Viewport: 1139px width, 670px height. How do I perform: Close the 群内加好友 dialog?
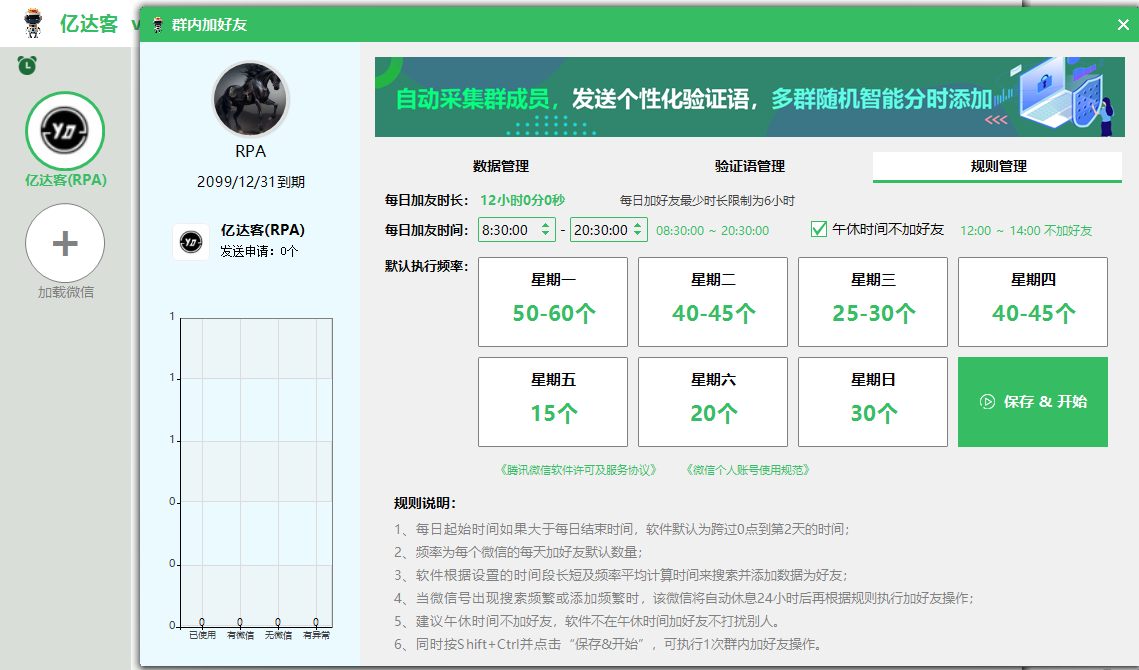coord(1123,25)
